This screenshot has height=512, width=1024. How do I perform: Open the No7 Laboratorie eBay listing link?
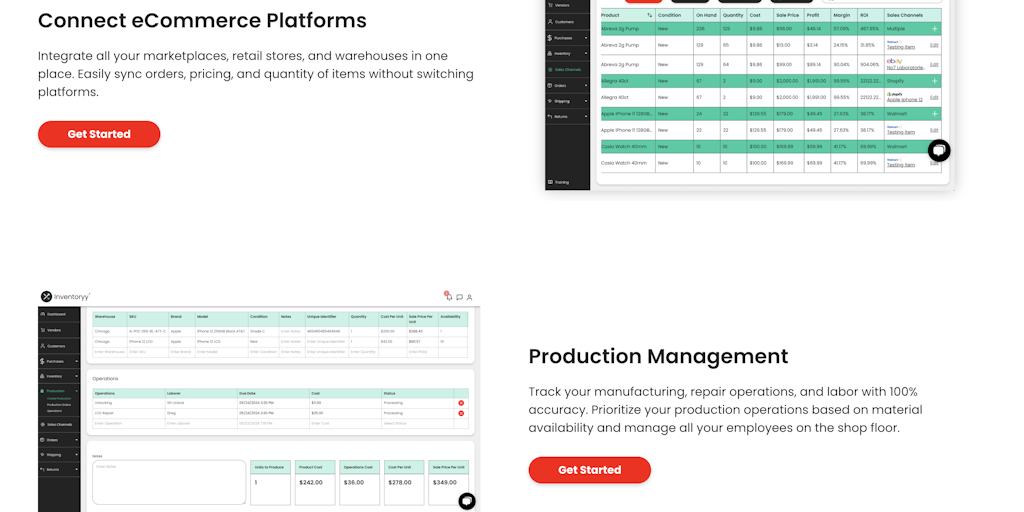905,67
